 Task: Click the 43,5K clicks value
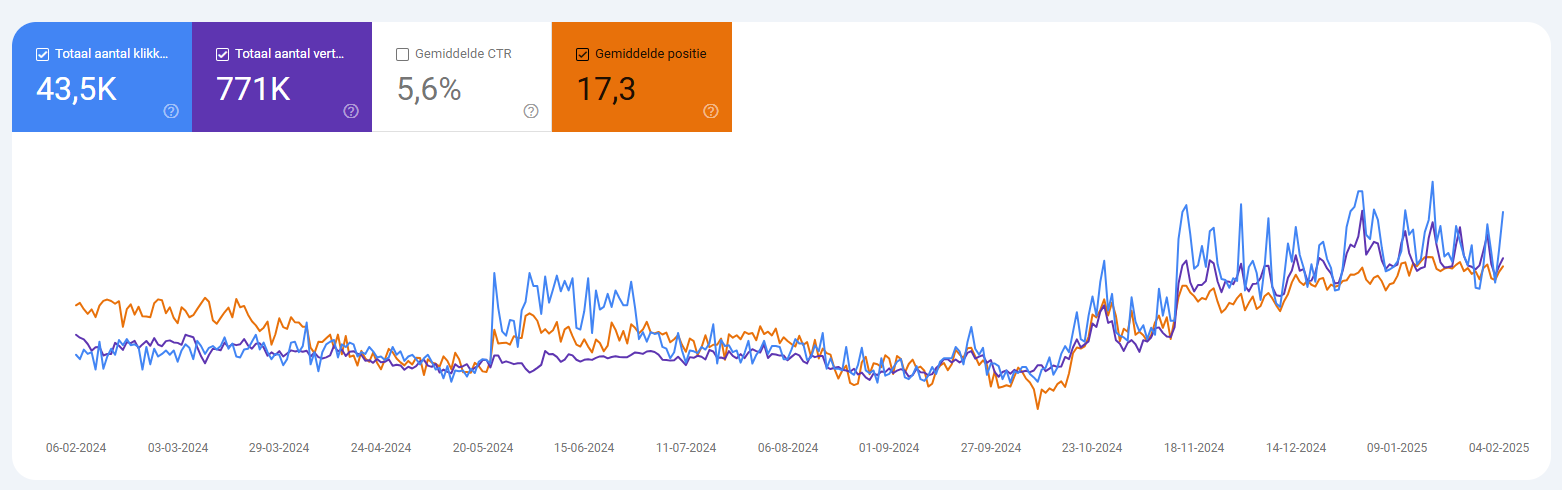(x=77, y=90)
